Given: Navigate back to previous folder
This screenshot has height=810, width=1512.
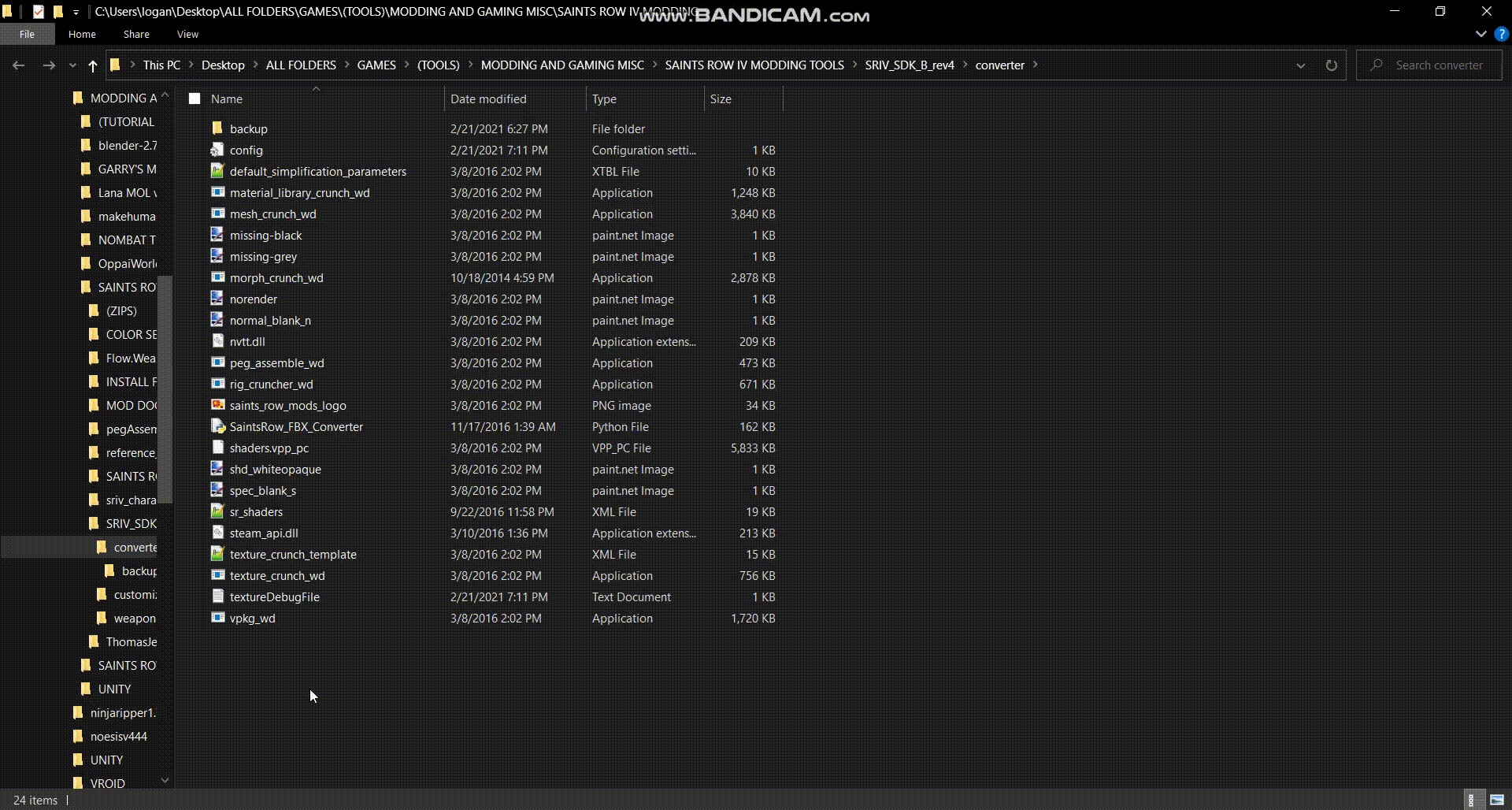Looking at the screenshot, I should pos(19,65).
